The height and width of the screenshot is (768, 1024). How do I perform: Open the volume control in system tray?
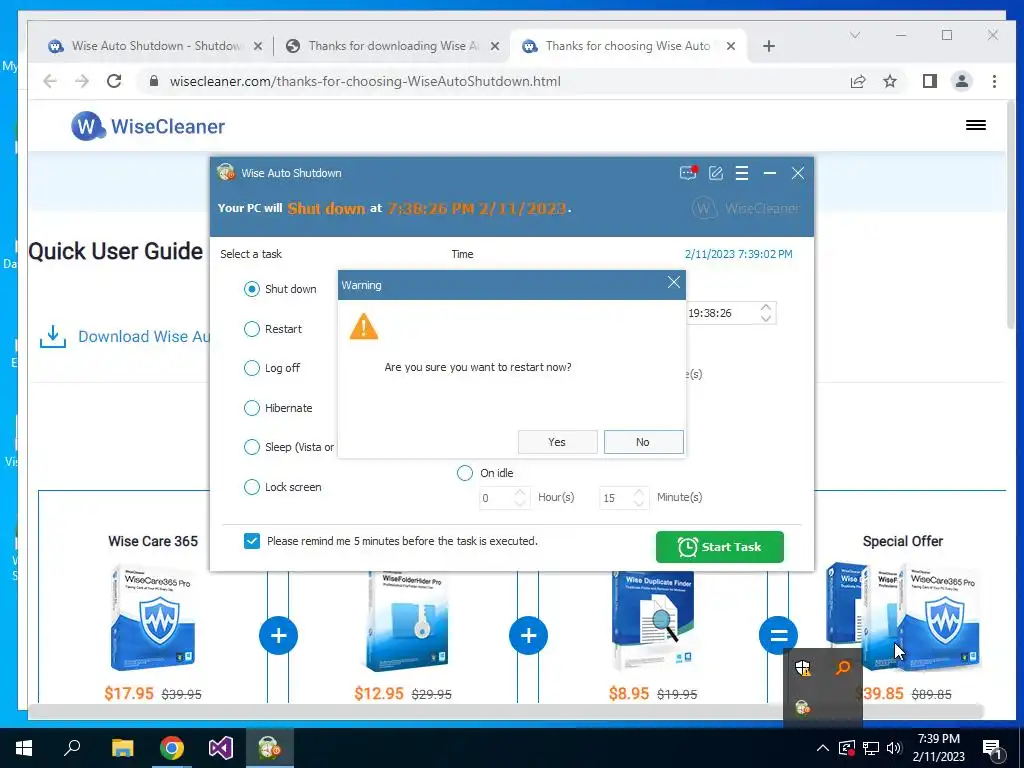pyautogui.click(x=894, y=748)
